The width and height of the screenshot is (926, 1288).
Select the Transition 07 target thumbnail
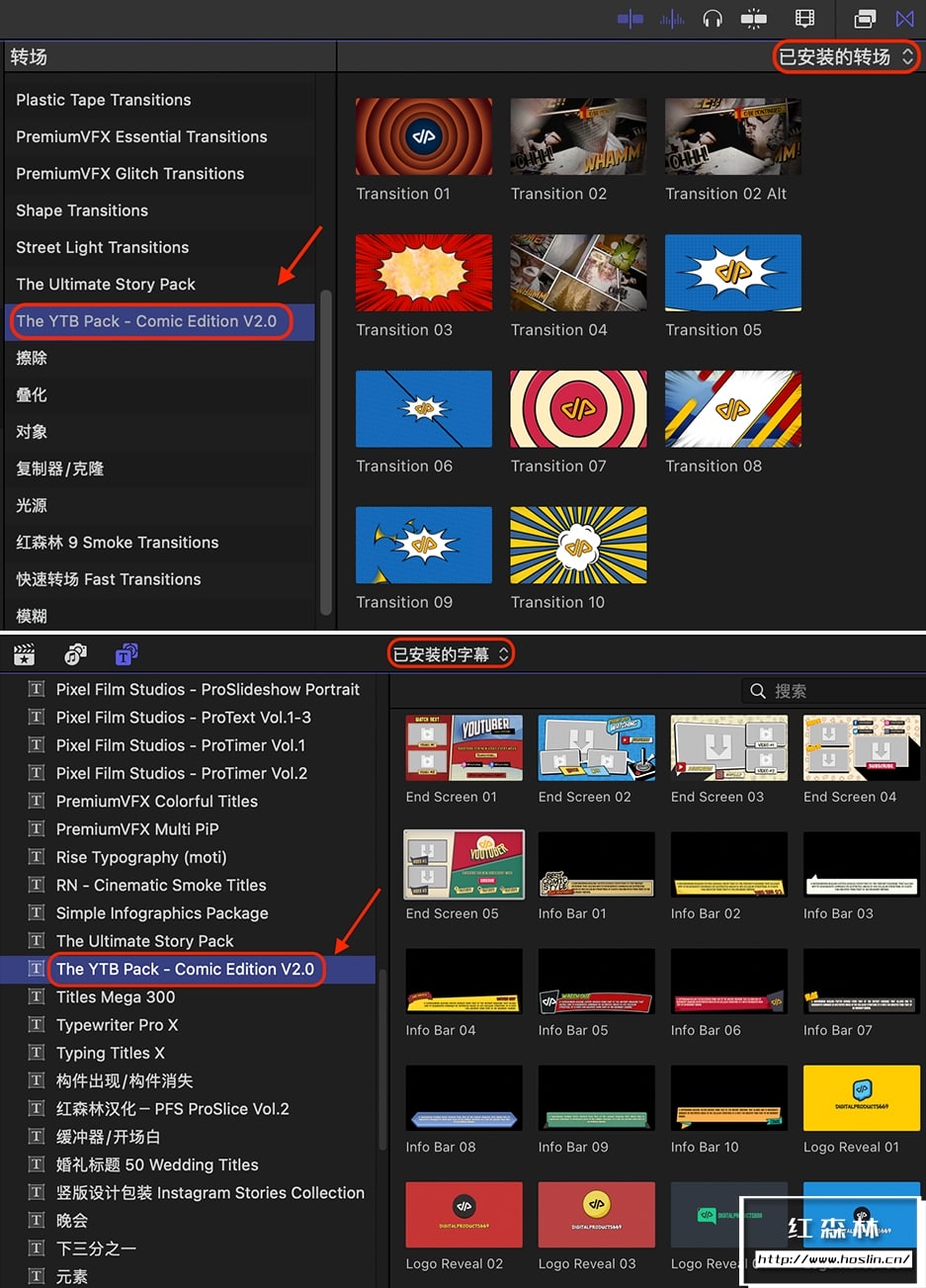pyautogui.click(x=578, y=409)
